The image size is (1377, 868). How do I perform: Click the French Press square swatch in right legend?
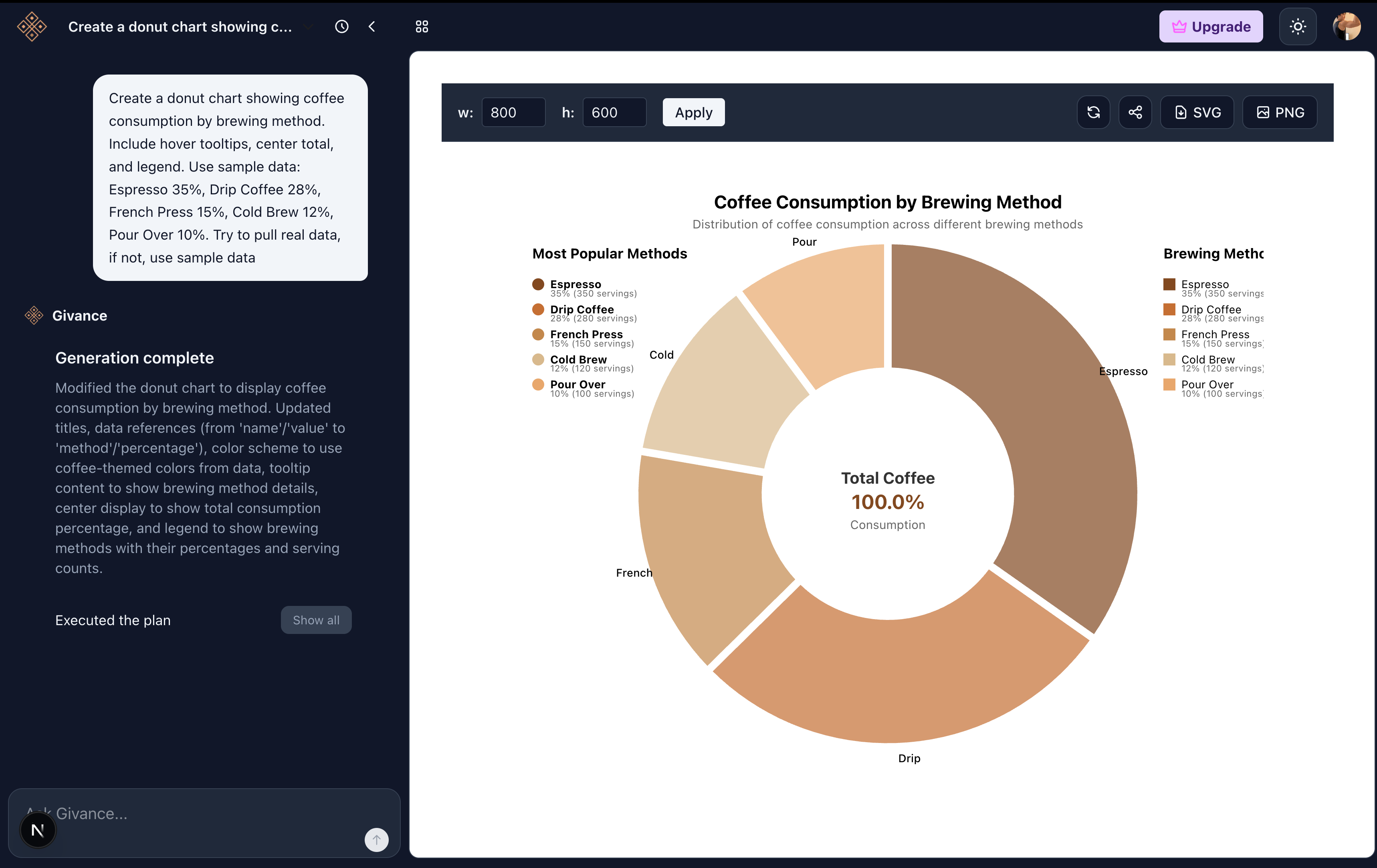(1169, 335)
